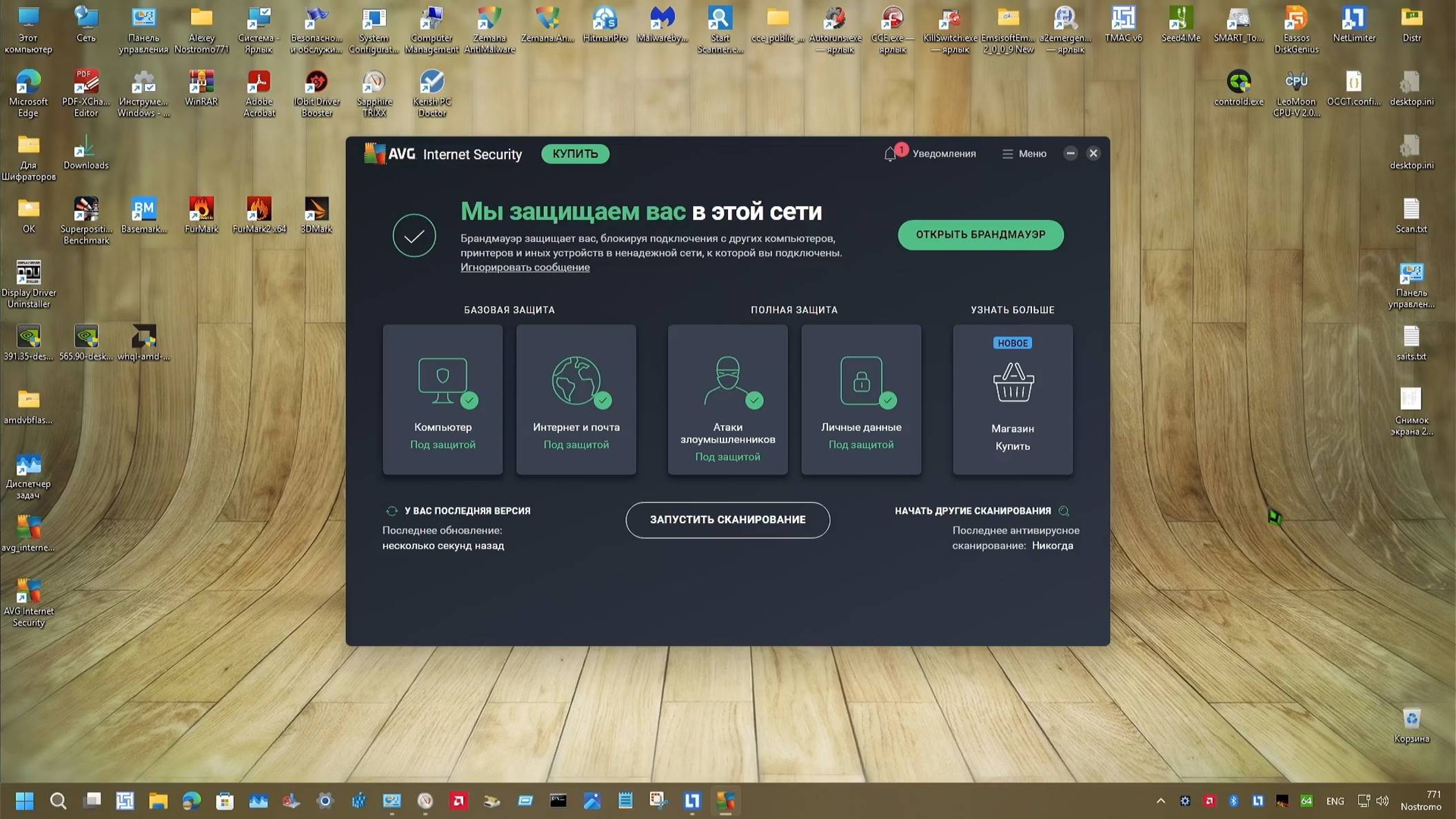Select the Display Driver Uninstaller icon
Image resolution: width=1456 pixels, height=819 pixels.
[28, 284]
